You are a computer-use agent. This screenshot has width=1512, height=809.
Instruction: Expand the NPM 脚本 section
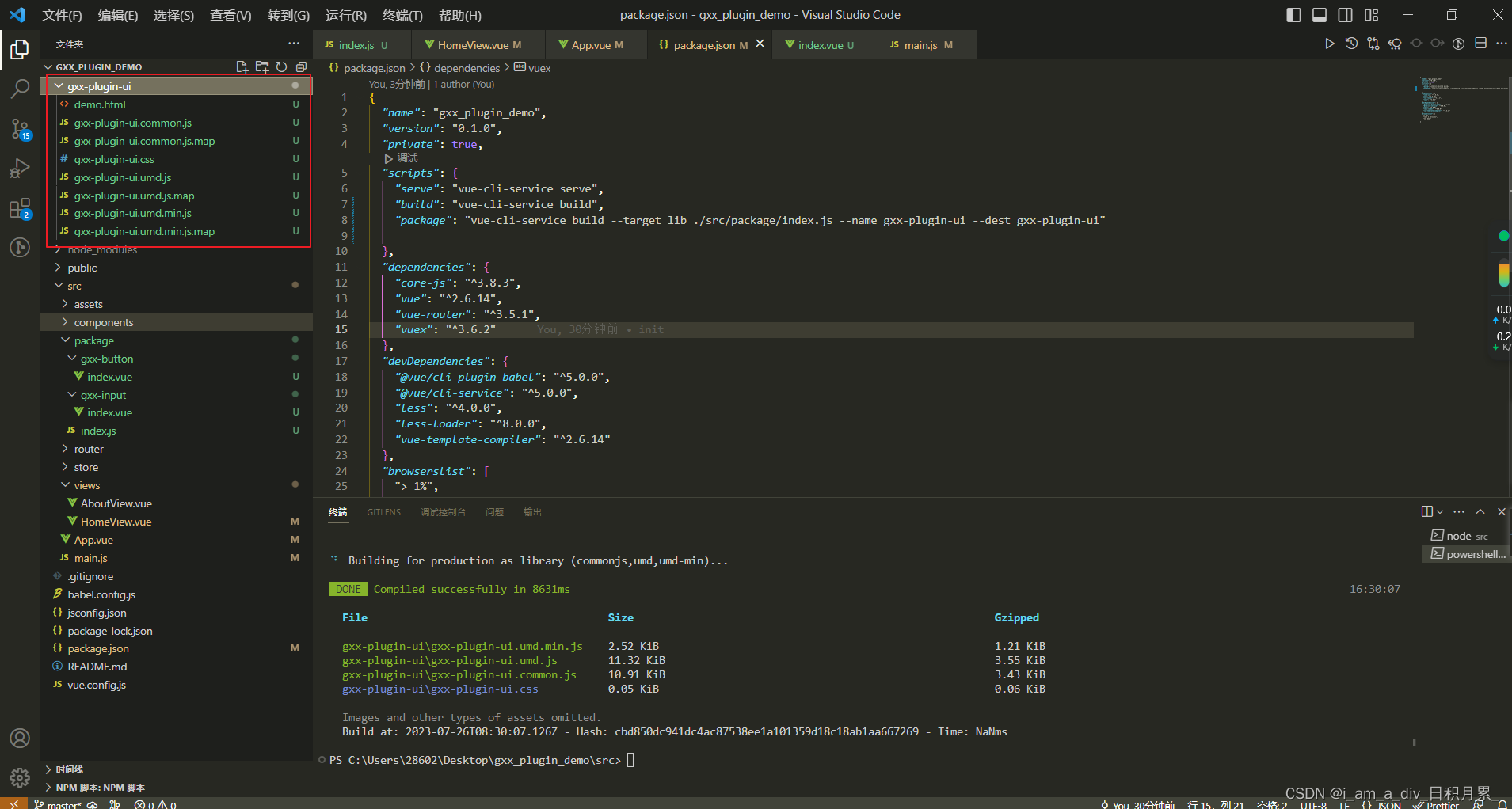pos(176,788)
